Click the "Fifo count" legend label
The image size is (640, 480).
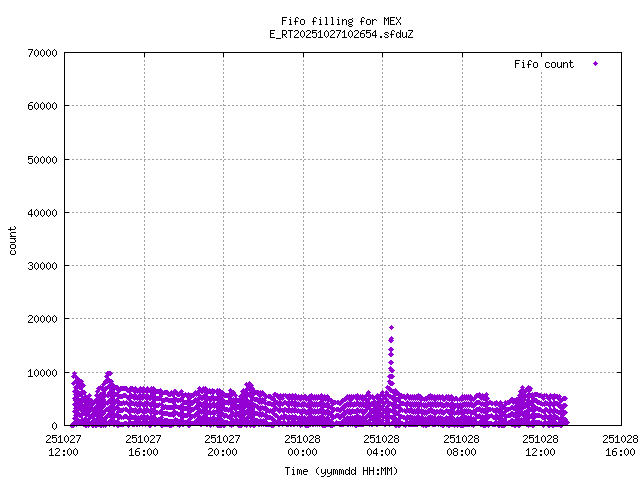(544, 64)
